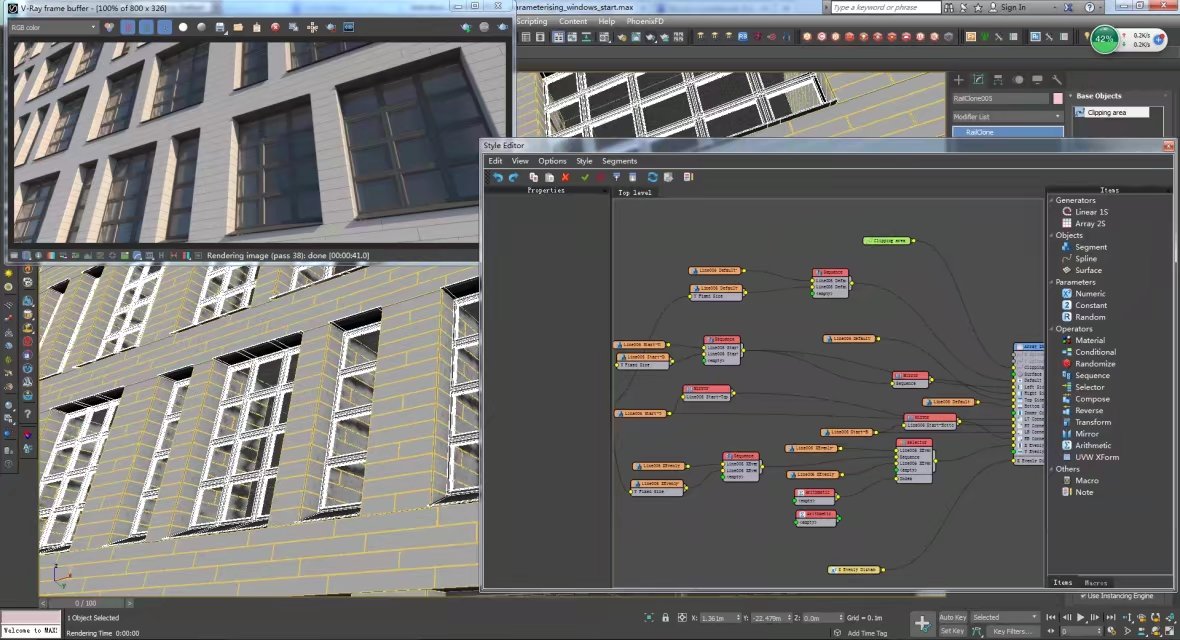This screenshot has width=1180, height=640.
Task: Toggle absolute transform mode icon
Action: tap(682, 617)
